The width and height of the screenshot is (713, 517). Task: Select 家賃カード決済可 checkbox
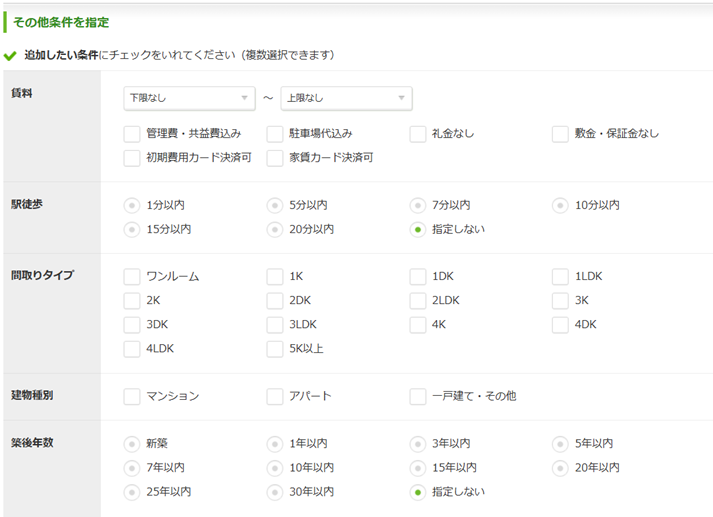275,157
